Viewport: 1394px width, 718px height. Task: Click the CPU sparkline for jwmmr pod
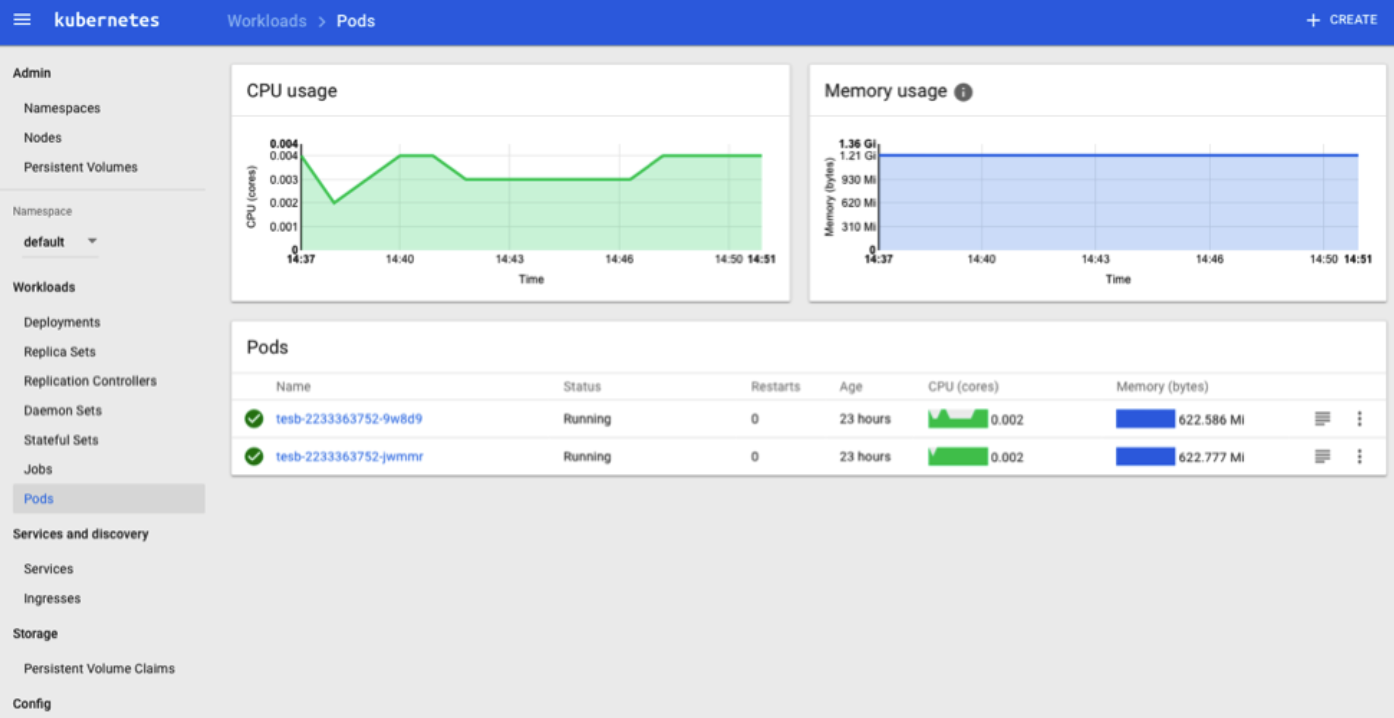[x=957, y=456]
